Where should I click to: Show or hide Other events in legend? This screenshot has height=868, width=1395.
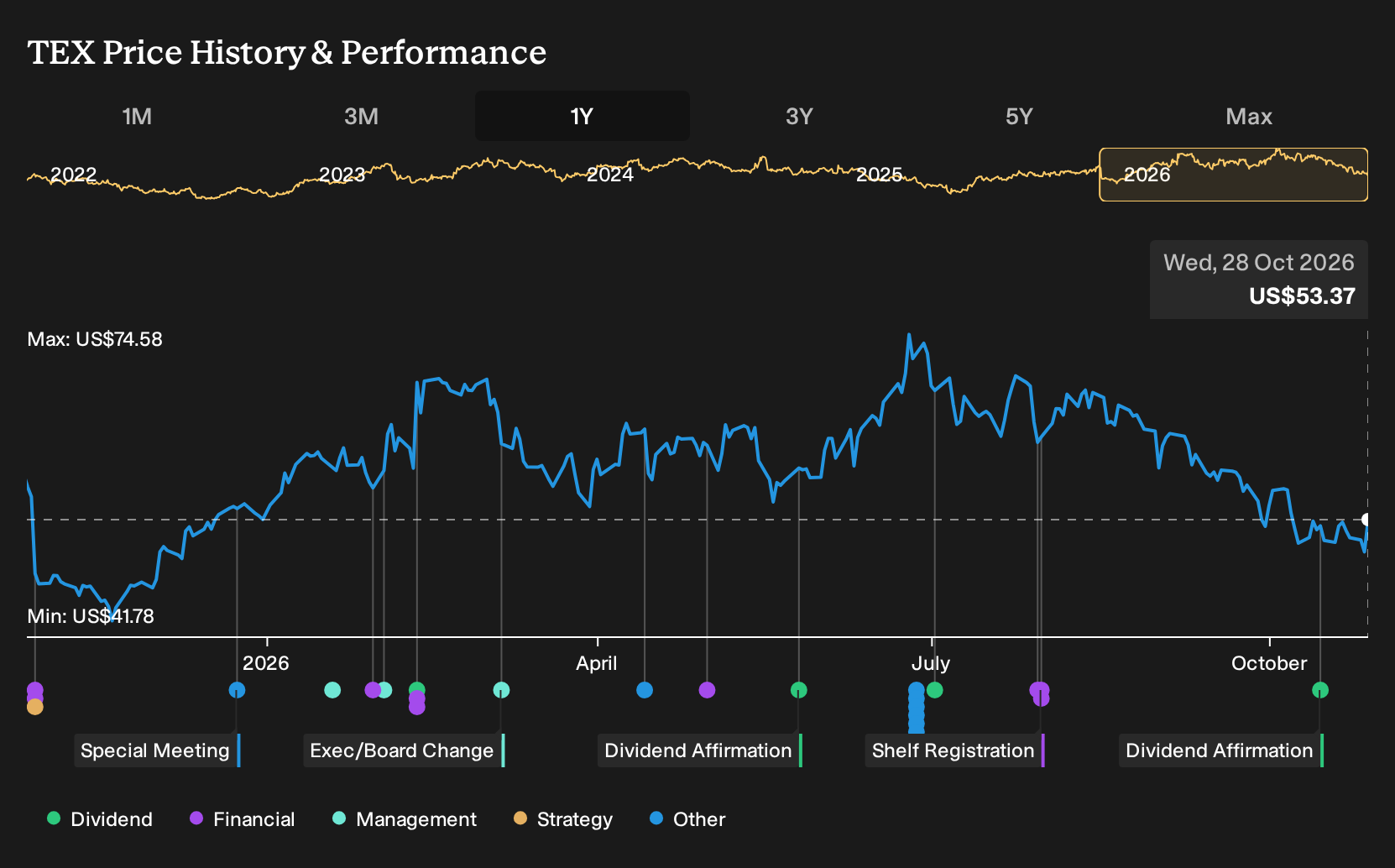click(x=687, y=819)
